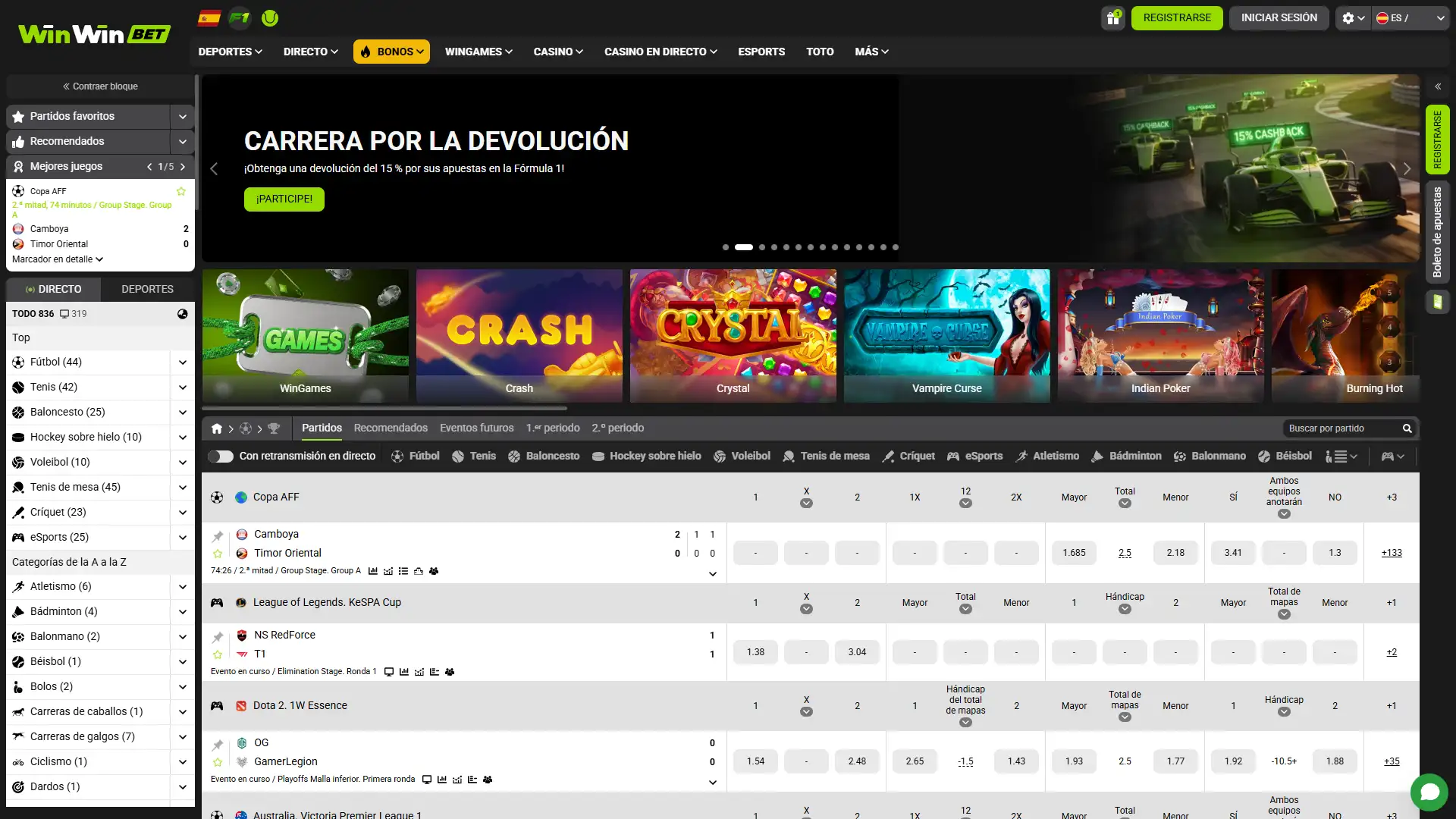
Task: Click the Buscar por partido search field
Action: pyautogui.click(x=1342, y=428)
